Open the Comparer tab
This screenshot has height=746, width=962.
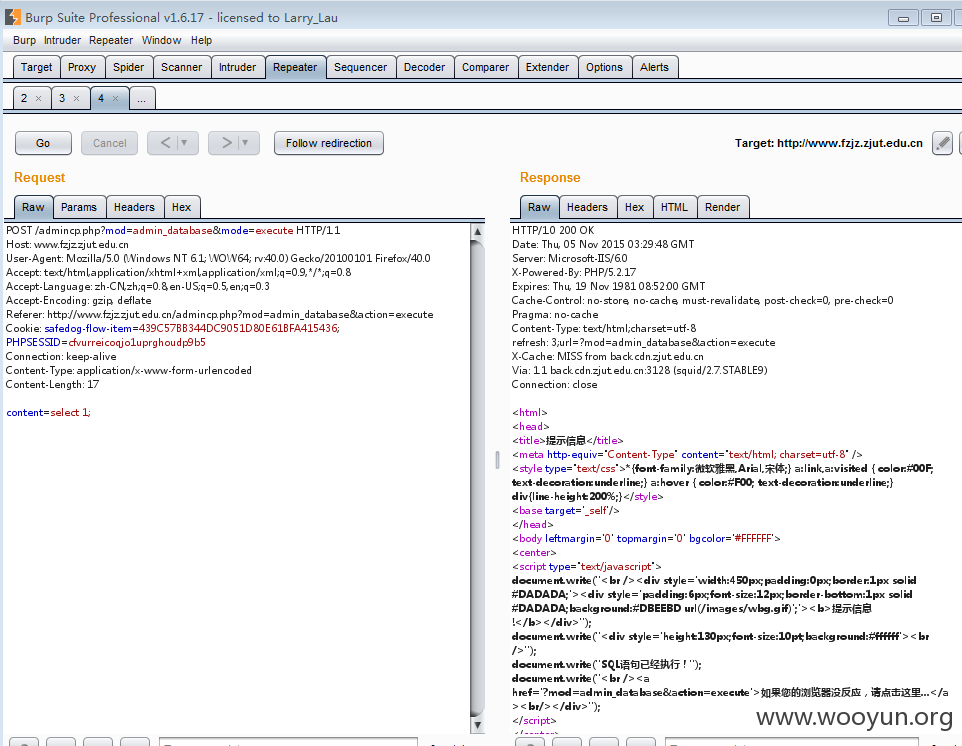[x=485, y=67]
